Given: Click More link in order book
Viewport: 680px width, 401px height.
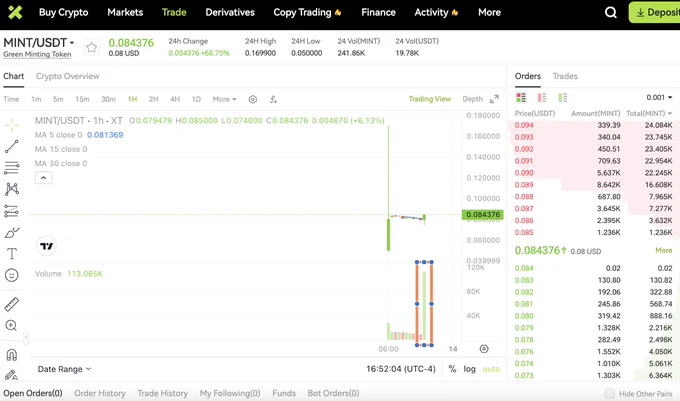Looking at the screenshot, I should [664, 251].
